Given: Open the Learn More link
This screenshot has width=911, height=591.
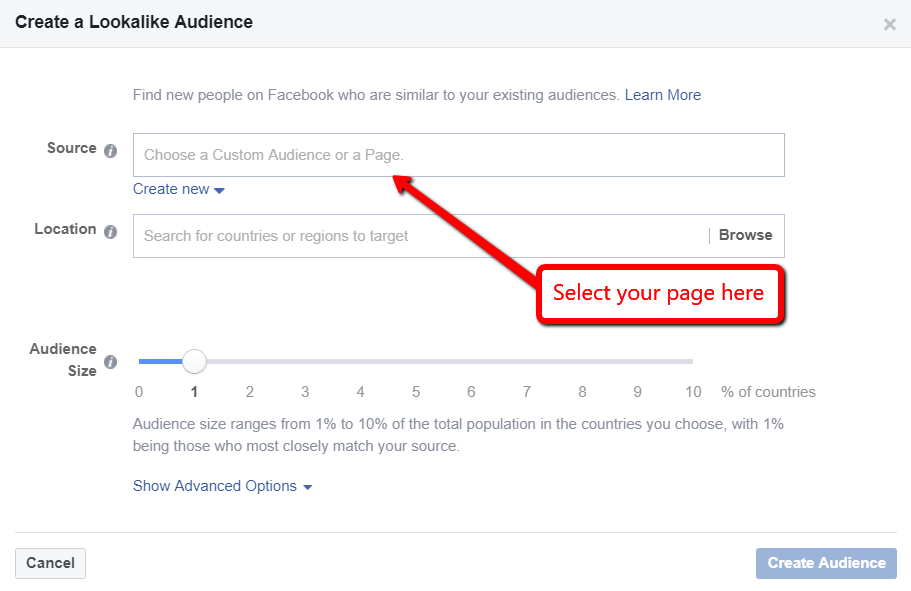Looking at the screenshot, I should (662, 95).
